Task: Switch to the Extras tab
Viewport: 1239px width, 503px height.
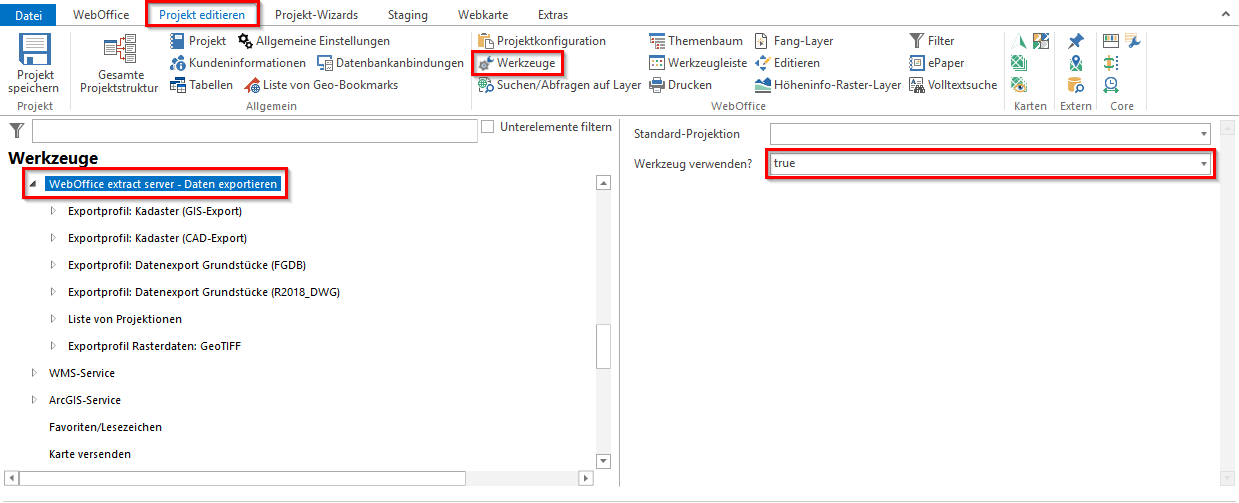Action: (552, 15)
